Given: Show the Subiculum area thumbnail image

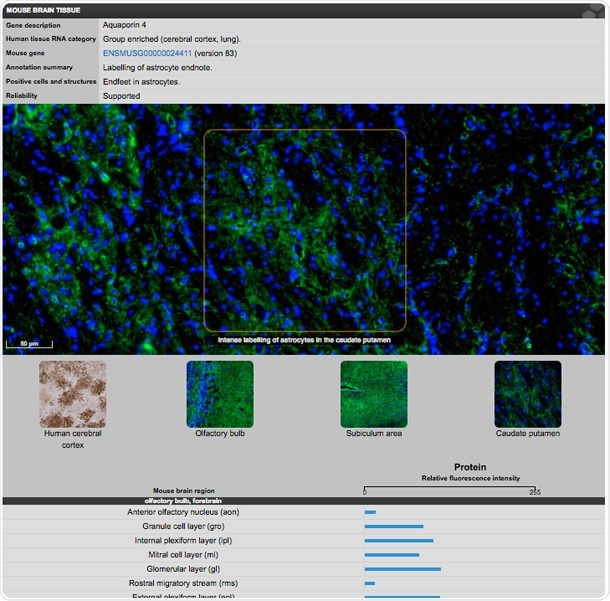Looking at the screenshot, I should (x=373, y=394).
